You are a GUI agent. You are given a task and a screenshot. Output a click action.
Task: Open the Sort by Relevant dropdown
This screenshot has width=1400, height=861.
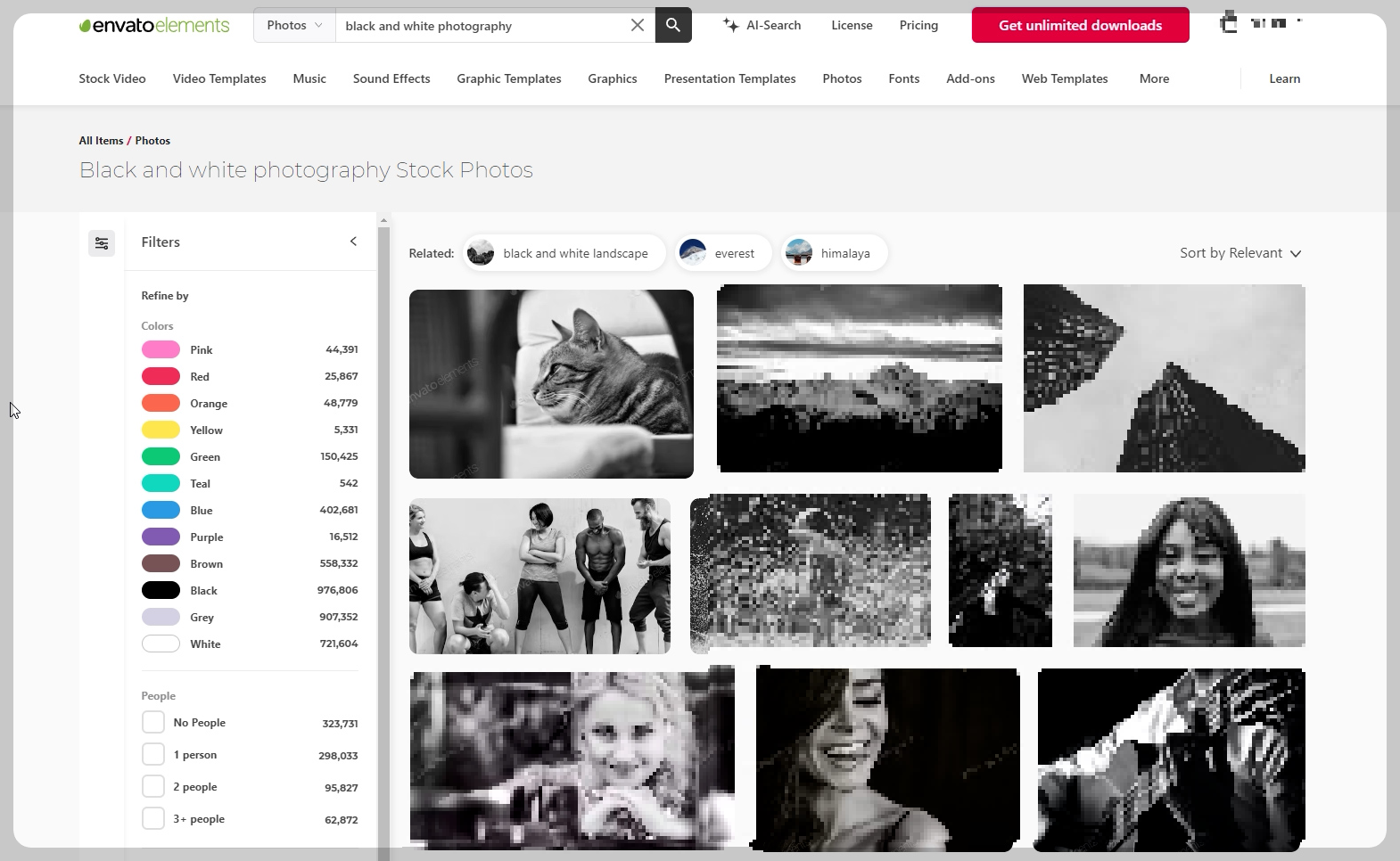pyautogui.click(x=1240, y=253)
